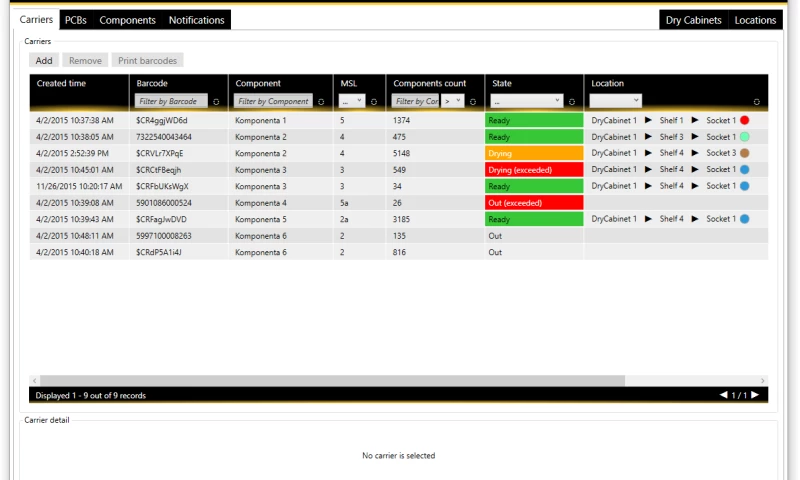Screen dimensions: 800x480
Task: Expand the State filter dropdown
Action: coord(526,101)
